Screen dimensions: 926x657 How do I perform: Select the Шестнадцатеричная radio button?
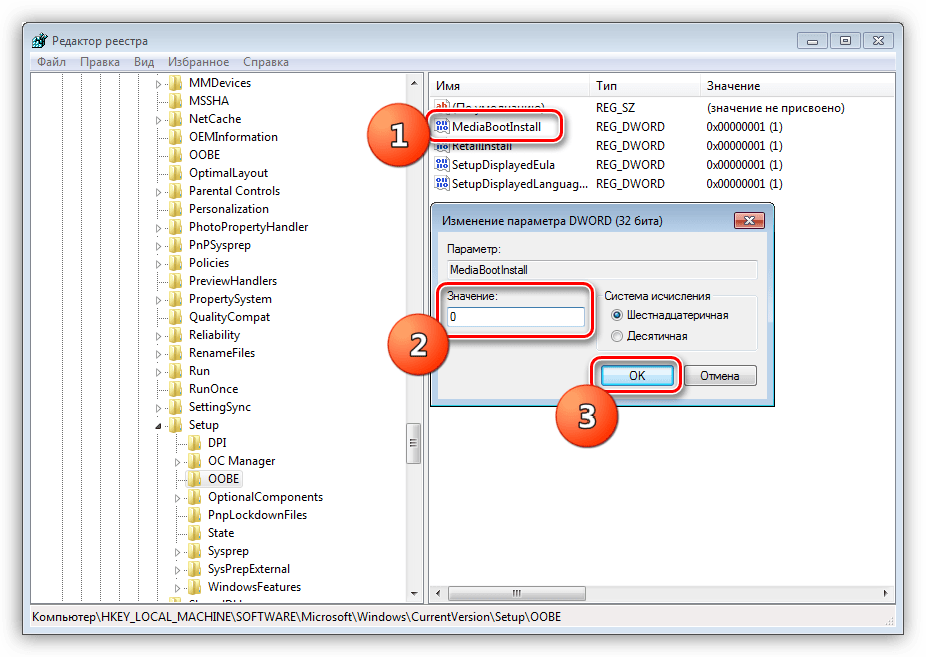point(616,315)
